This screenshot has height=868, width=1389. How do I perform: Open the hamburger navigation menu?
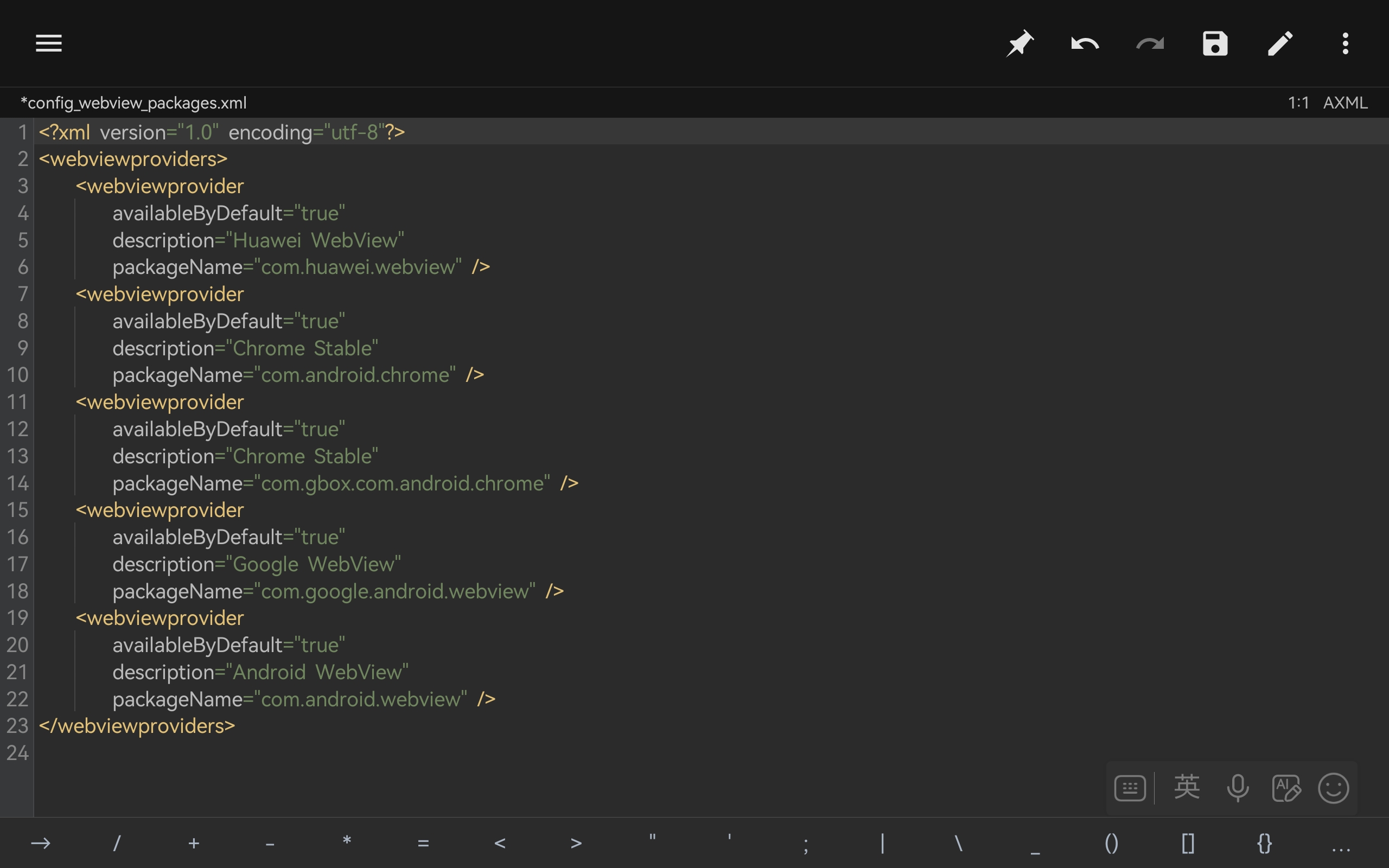[49, 43]
